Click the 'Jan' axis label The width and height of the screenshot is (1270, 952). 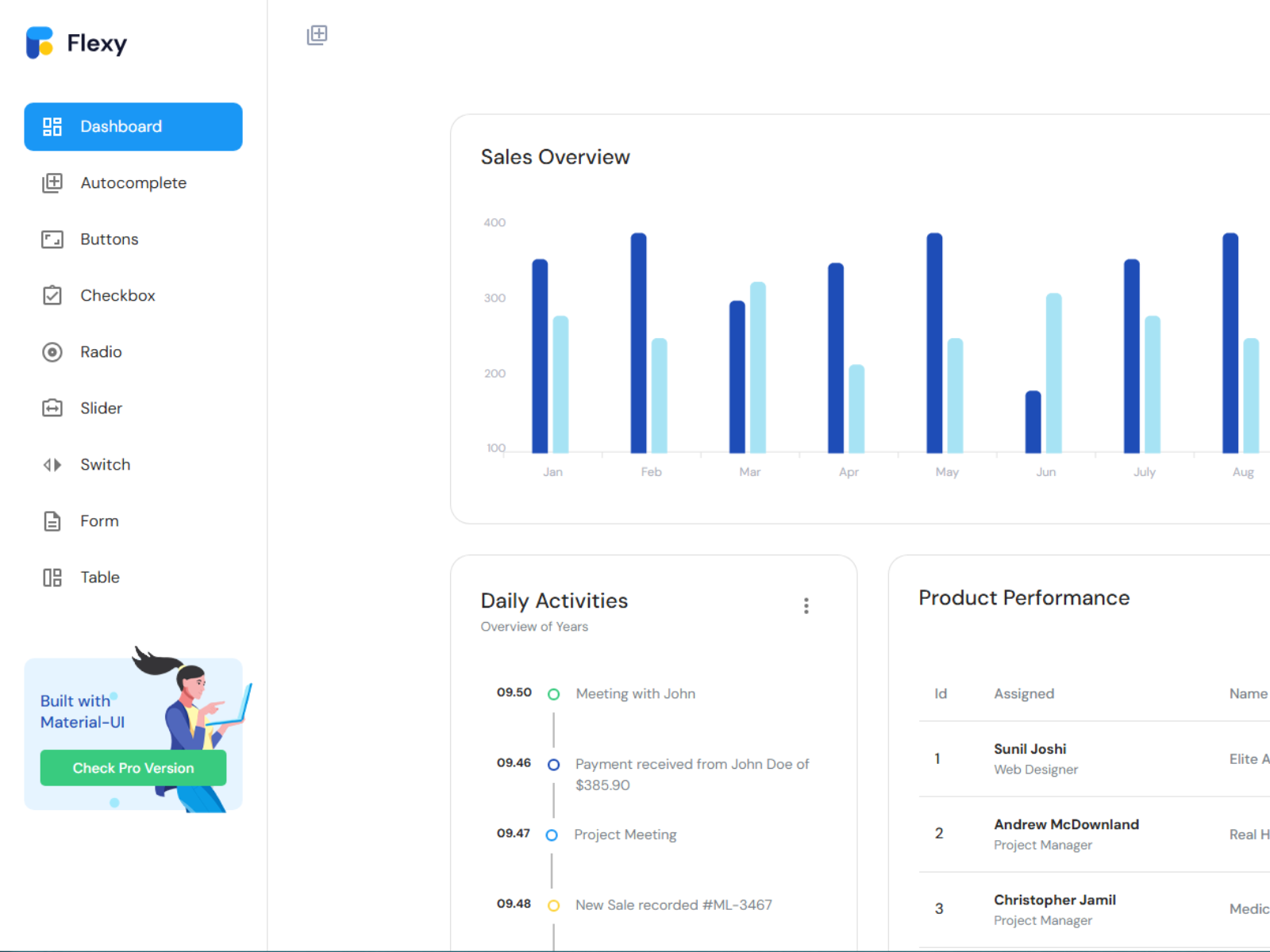[552, 472]
